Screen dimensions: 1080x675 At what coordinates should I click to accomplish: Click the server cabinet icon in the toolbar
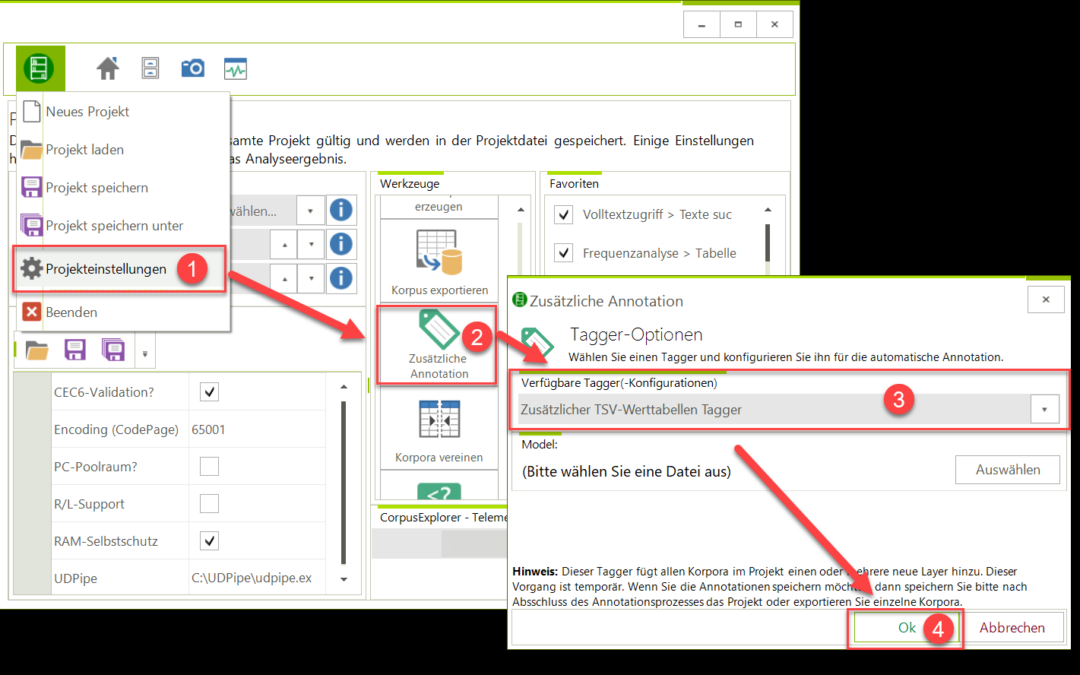[x=150, y=68]
